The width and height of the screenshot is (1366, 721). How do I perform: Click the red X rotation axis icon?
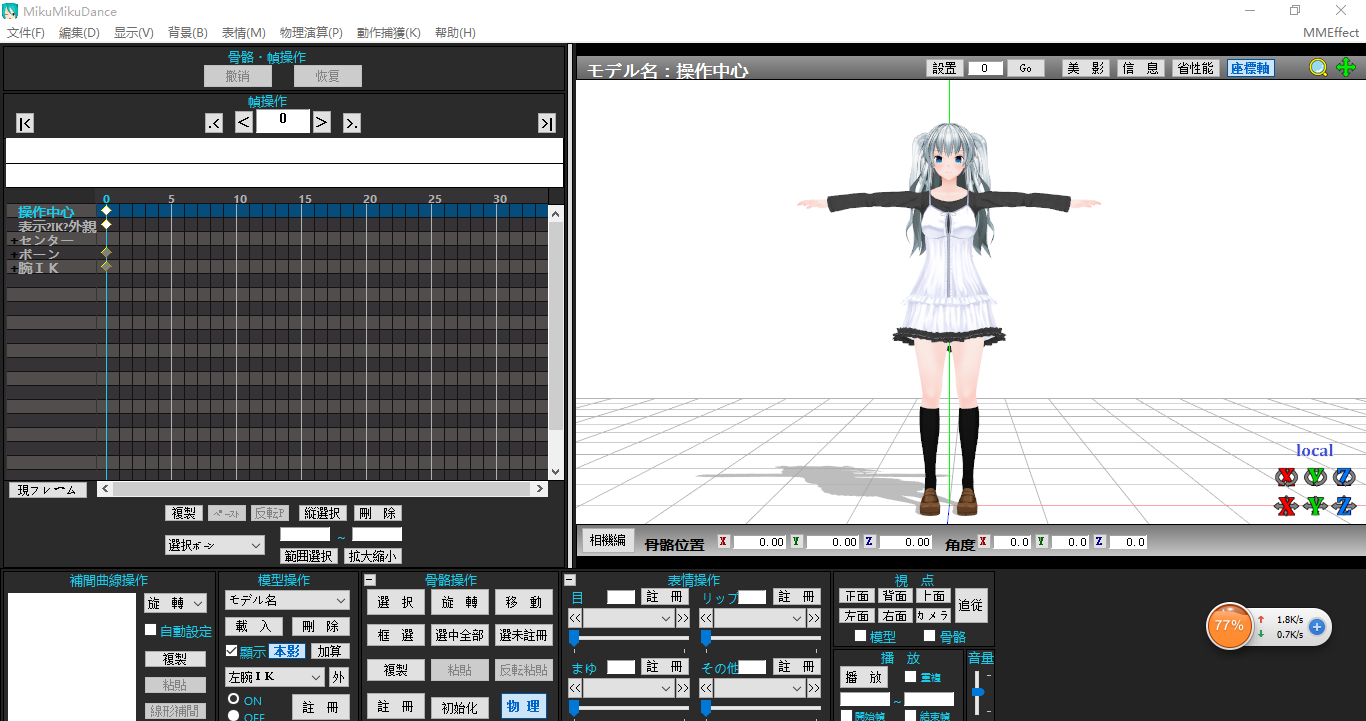point(1286,477)
